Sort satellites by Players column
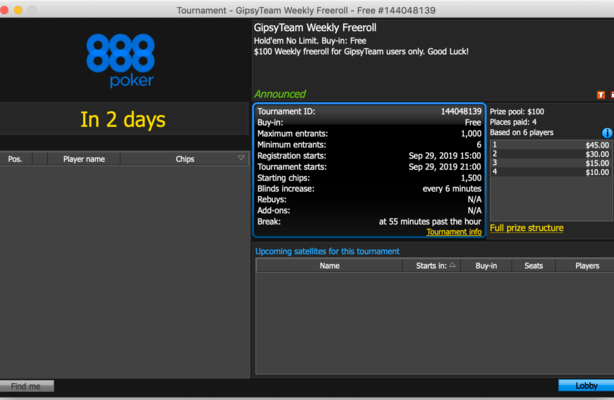 587,266
